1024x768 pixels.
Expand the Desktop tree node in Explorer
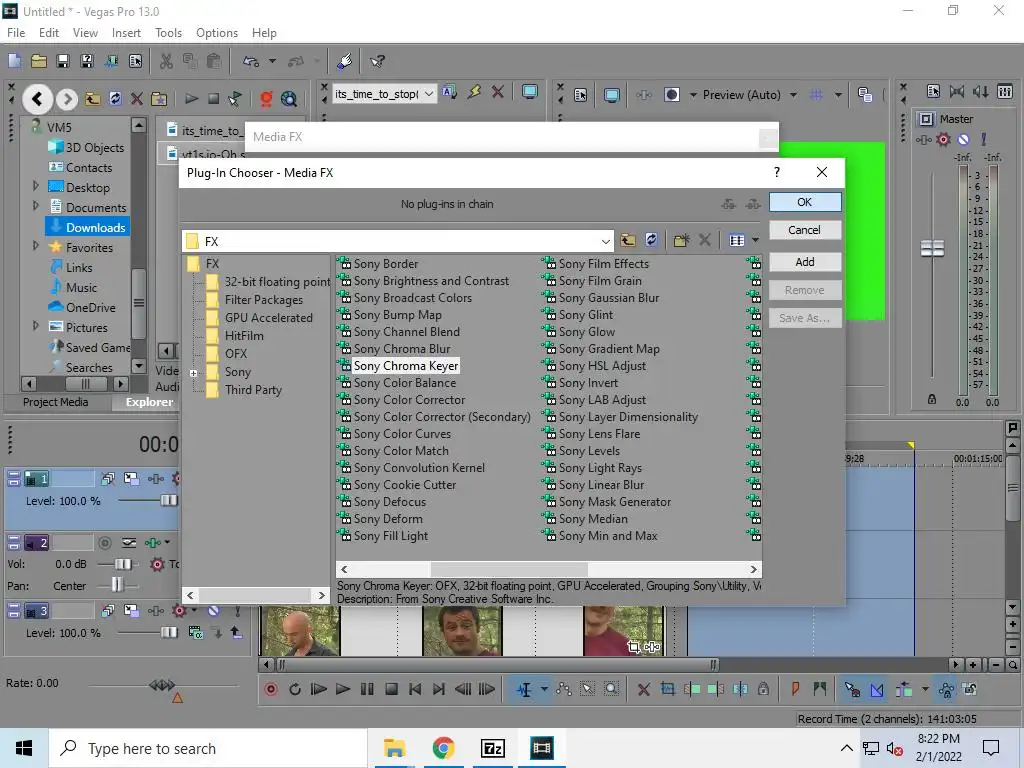[36, 186]
